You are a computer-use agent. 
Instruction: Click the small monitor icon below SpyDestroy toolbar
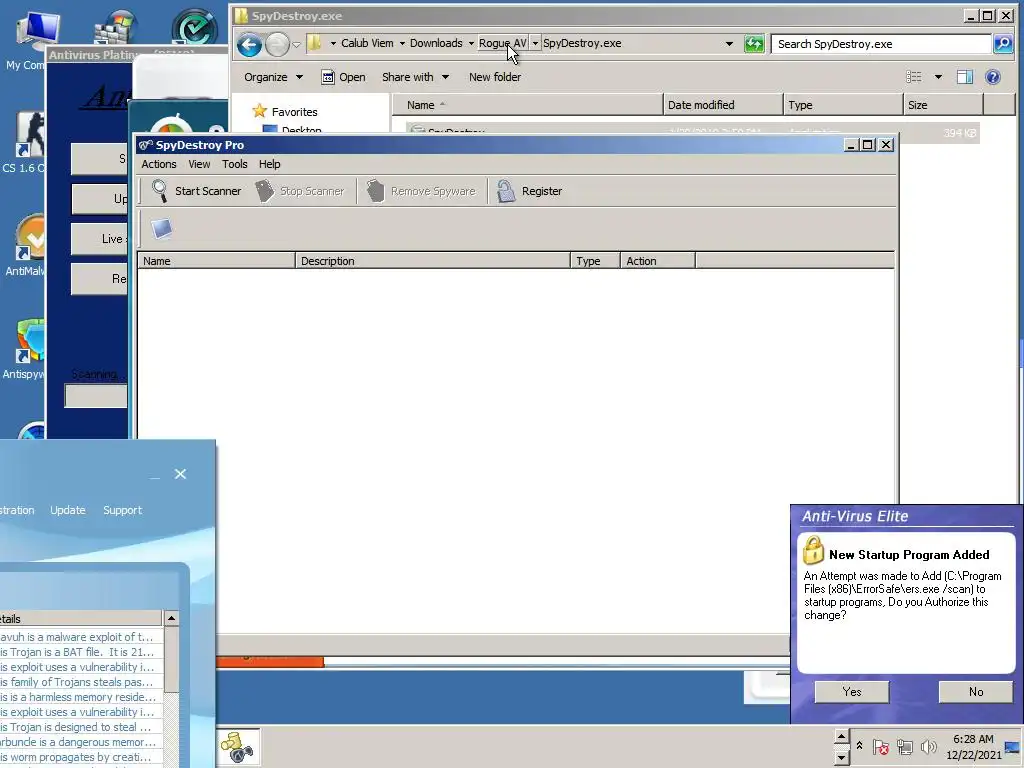(x=161, y=229)
